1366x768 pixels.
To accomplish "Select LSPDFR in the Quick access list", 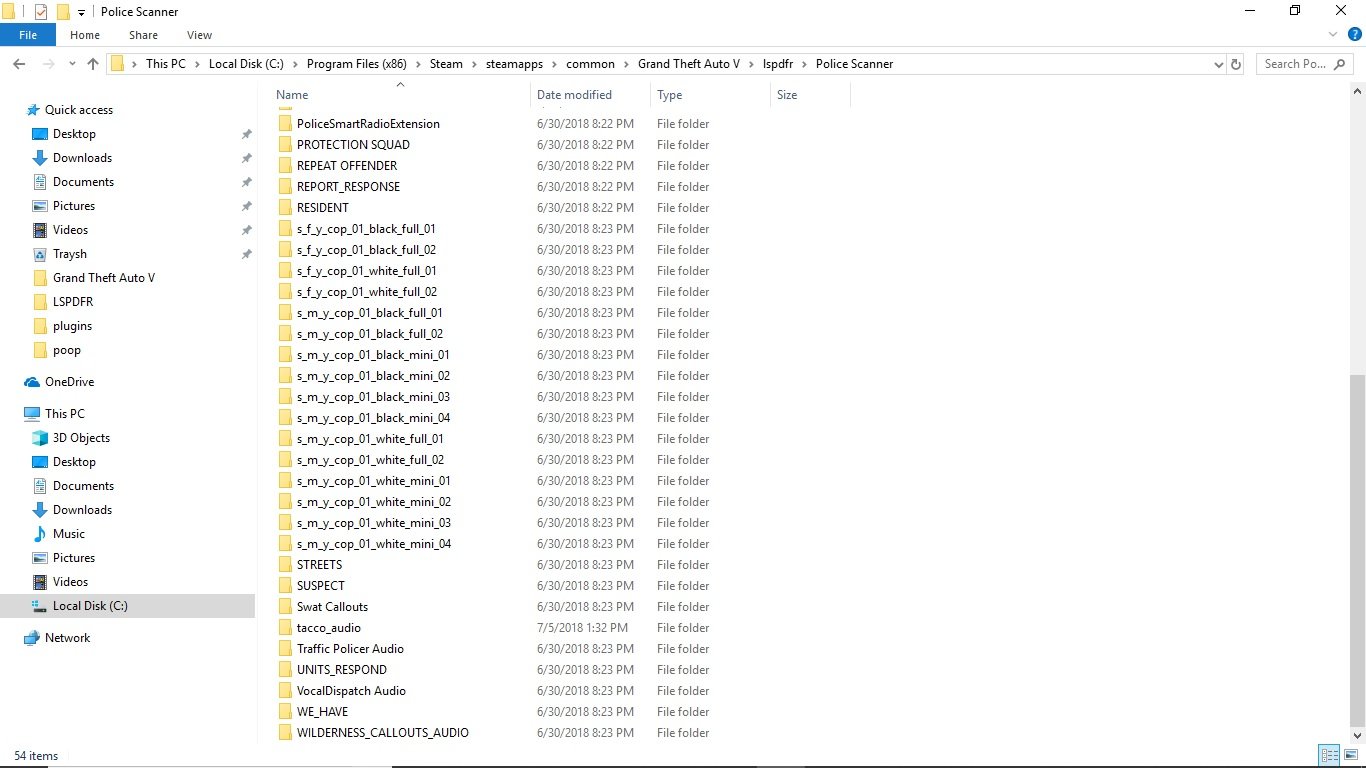I will tap(73, 302).
